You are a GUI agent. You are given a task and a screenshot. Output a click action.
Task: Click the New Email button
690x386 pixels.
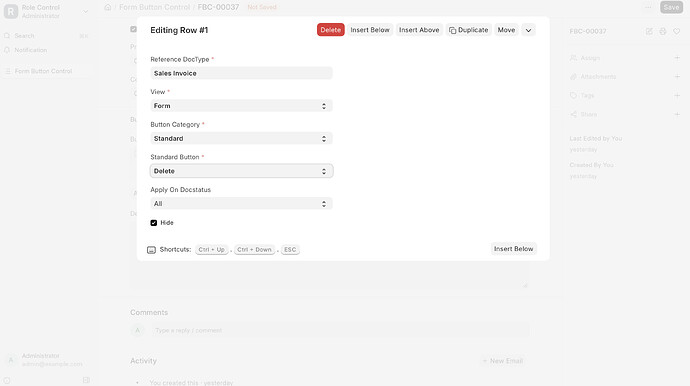503,361
